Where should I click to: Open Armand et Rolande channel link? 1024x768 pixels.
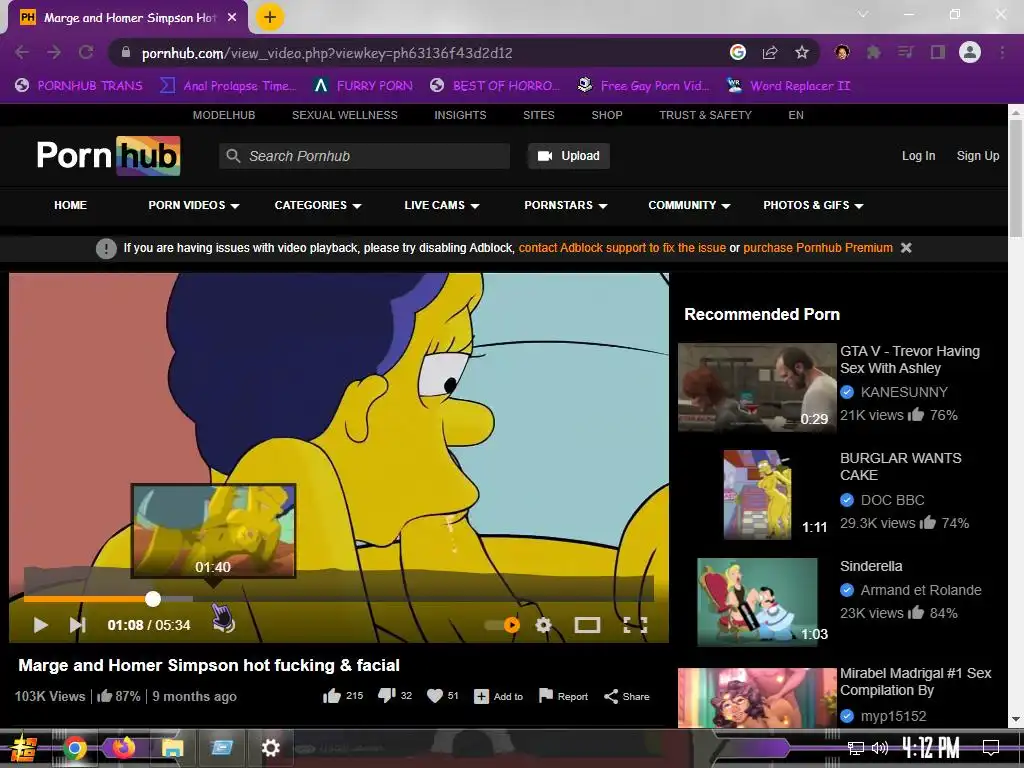pyautogui.click(x=921, y=590)
